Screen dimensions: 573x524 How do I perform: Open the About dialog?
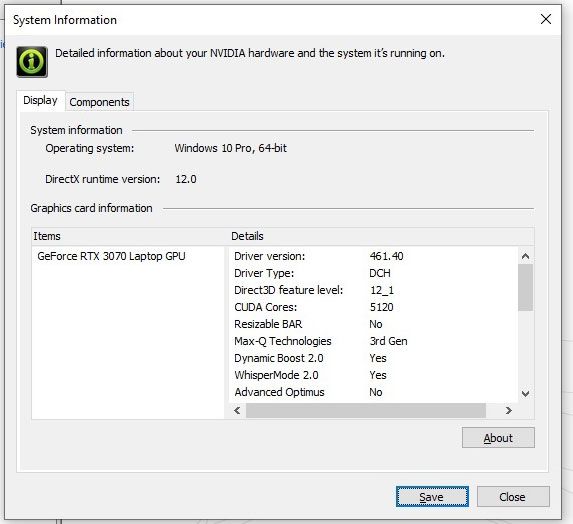[x=498, y=438]
